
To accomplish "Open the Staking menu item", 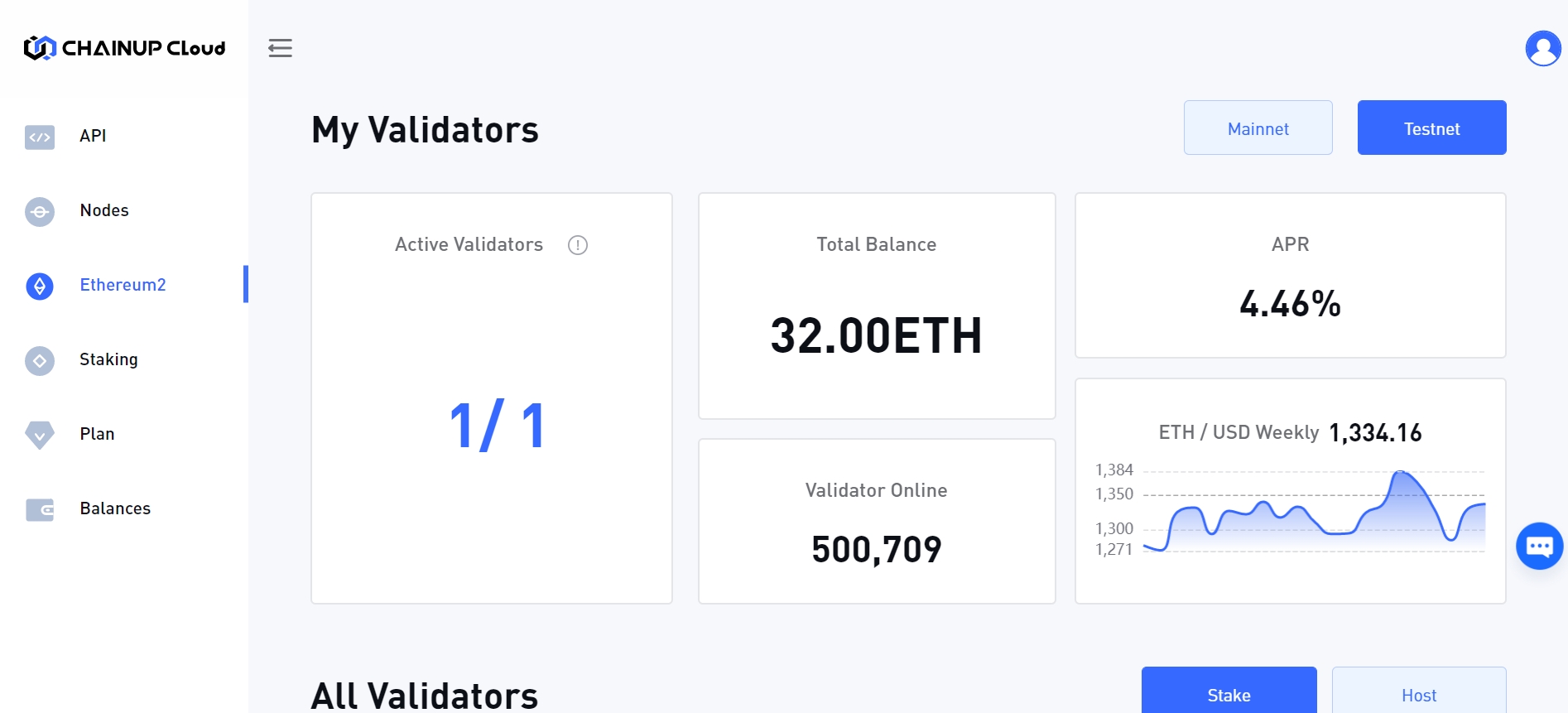I will pyautogui.click(x=108, y=359).
